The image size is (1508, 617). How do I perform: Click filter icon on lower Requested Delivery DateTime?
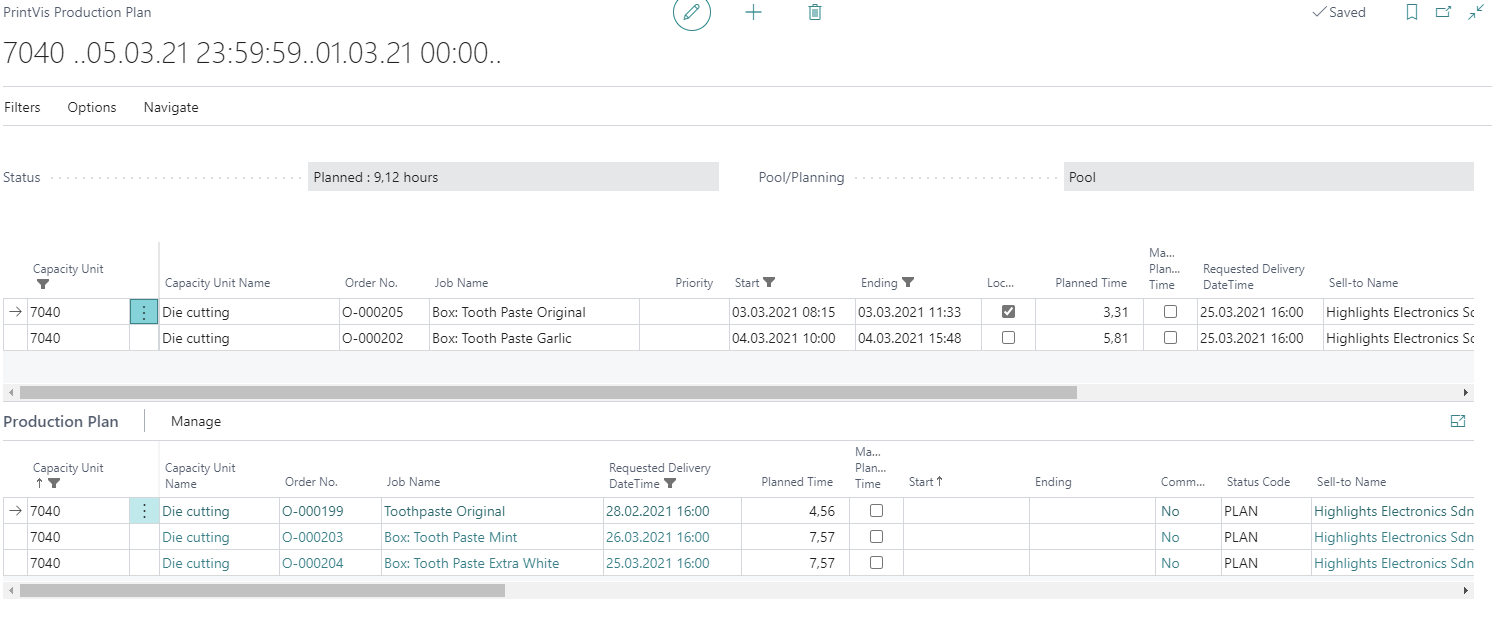point(670,484)
